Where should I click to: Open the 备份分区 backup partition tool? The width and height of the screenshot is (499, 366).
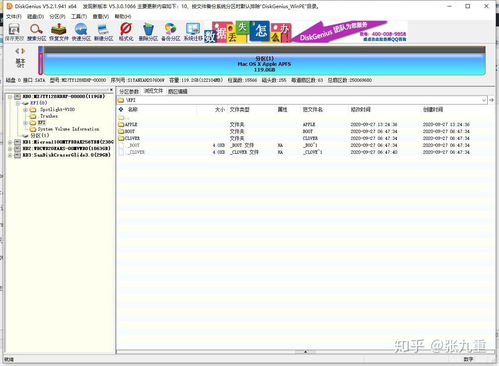click(x=170, y=32)
